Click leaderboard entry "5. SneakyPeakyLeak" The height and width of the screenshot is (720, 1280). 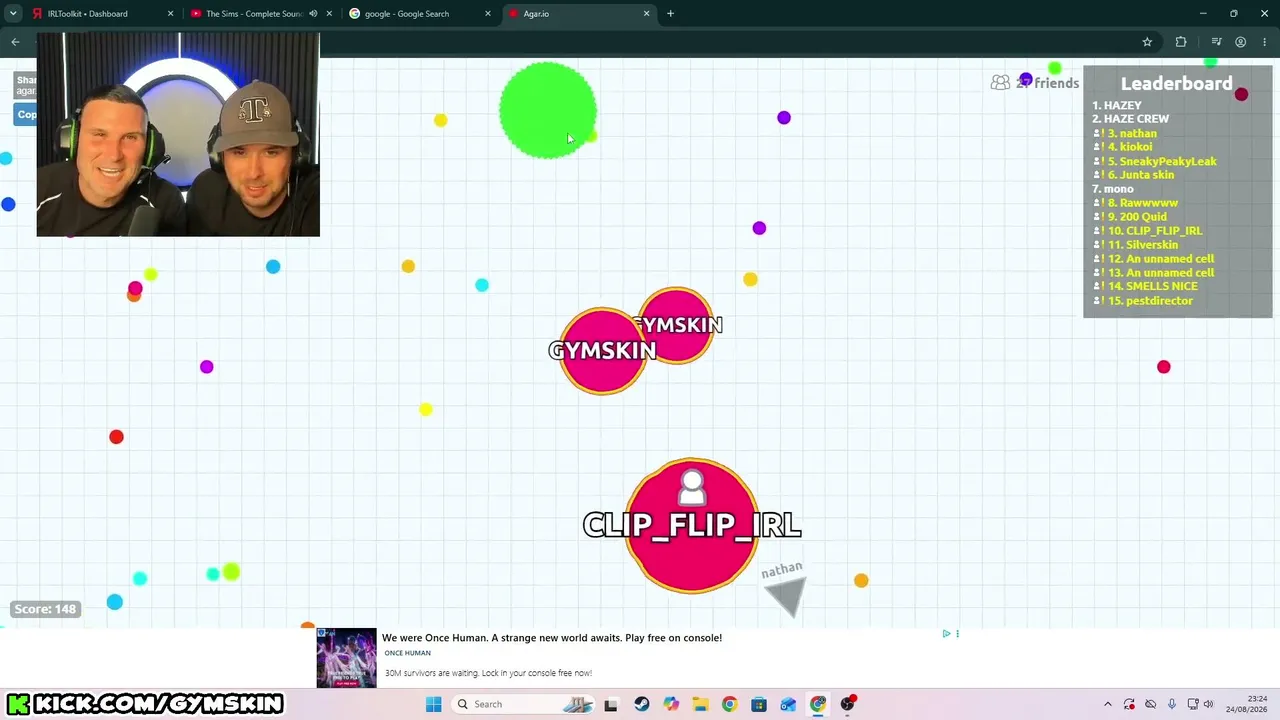click(x=1155, y=161)
